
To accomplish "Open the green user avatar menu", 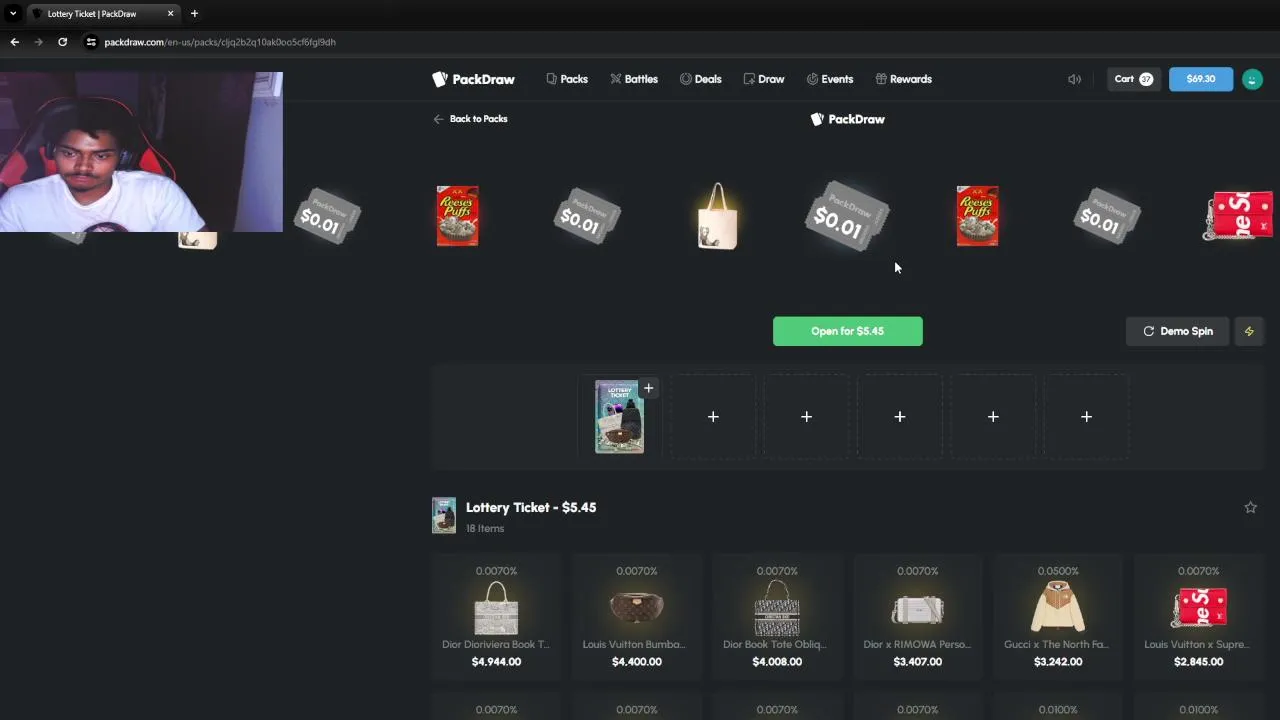I will (x=1252, y=79).
